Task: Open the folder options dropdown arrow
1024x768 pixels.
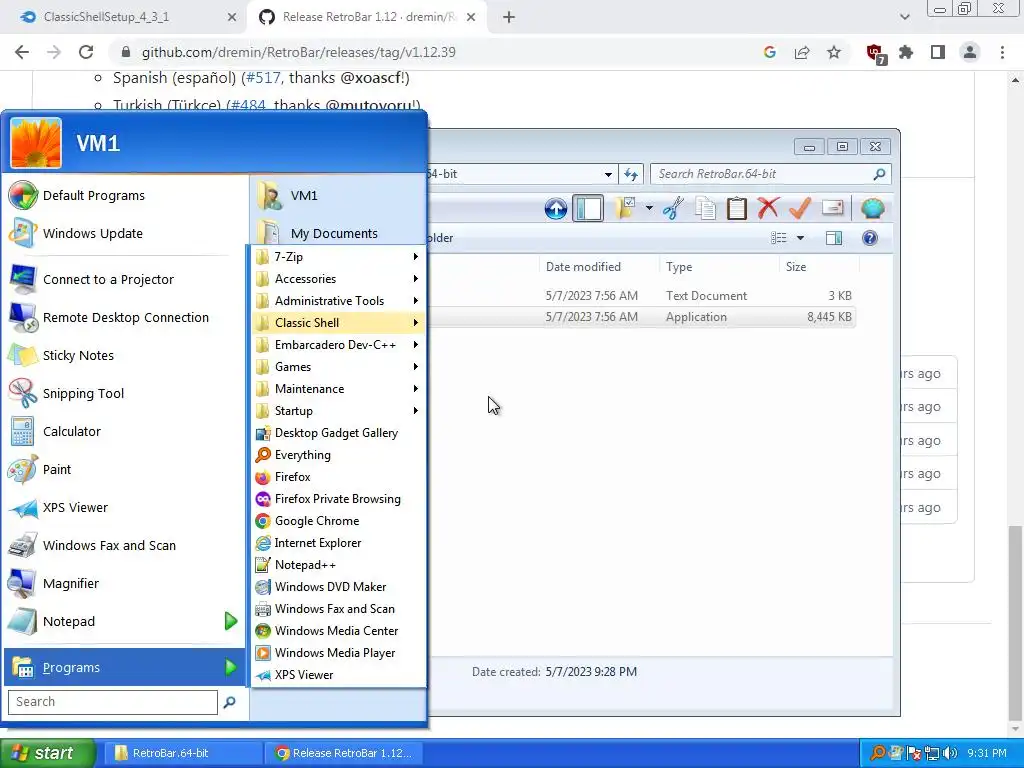Action: click(x=649, y=208)
